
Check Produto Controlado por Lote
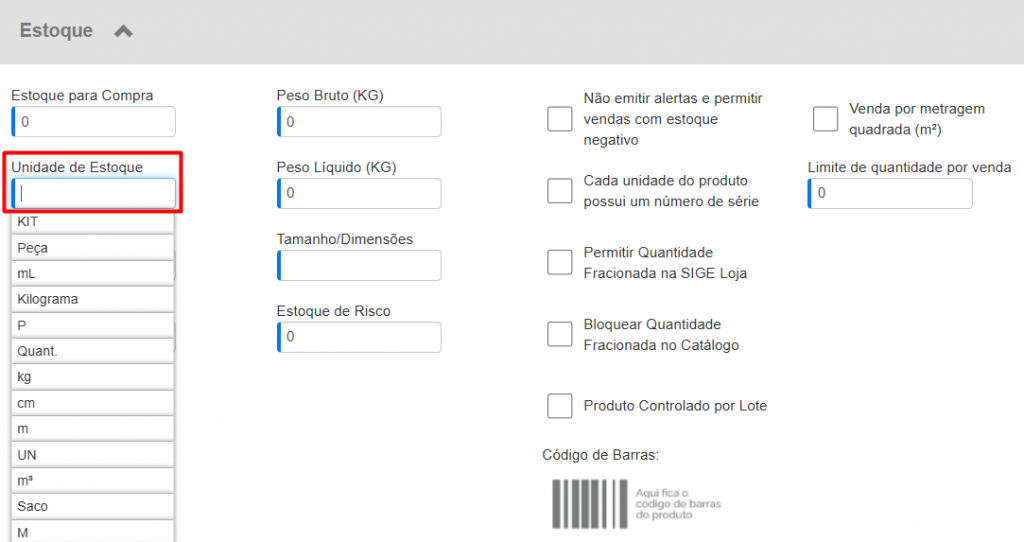click(x=560, y=406)
